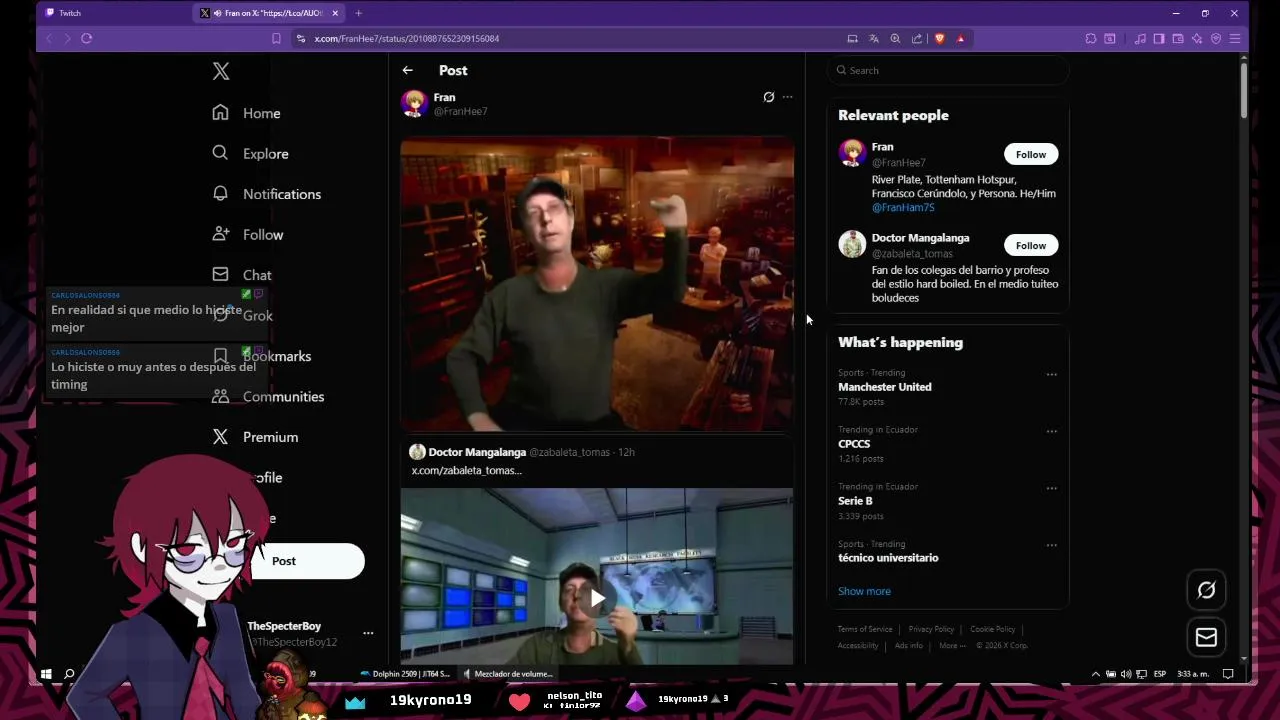The image size is (1280, 720).
Task: Open the Windows Start button
Action: coord(46,674)
